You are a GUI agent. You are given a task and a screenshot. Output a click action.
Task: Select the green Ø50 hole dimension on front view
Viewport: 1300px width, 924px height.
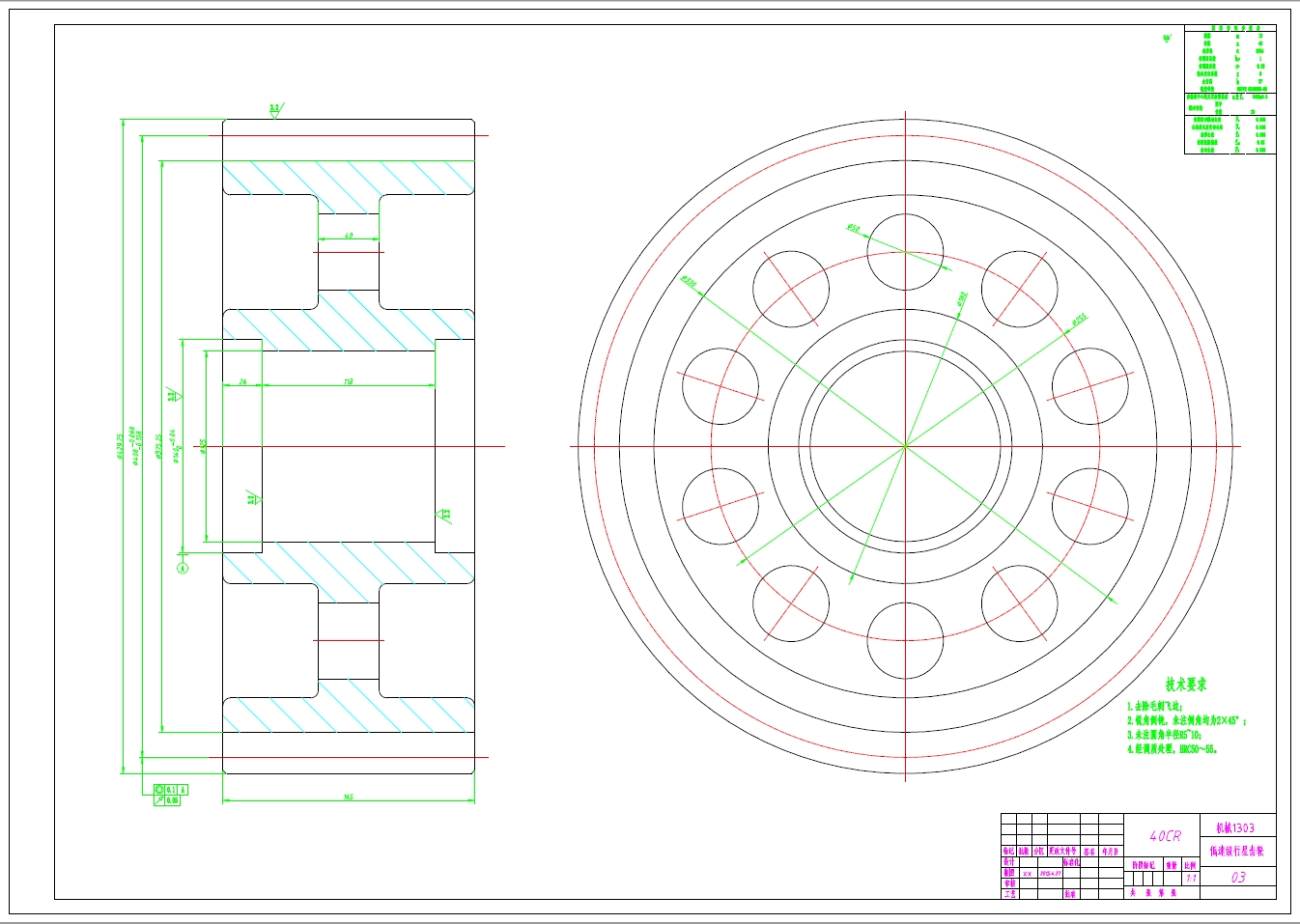[853, 227]
